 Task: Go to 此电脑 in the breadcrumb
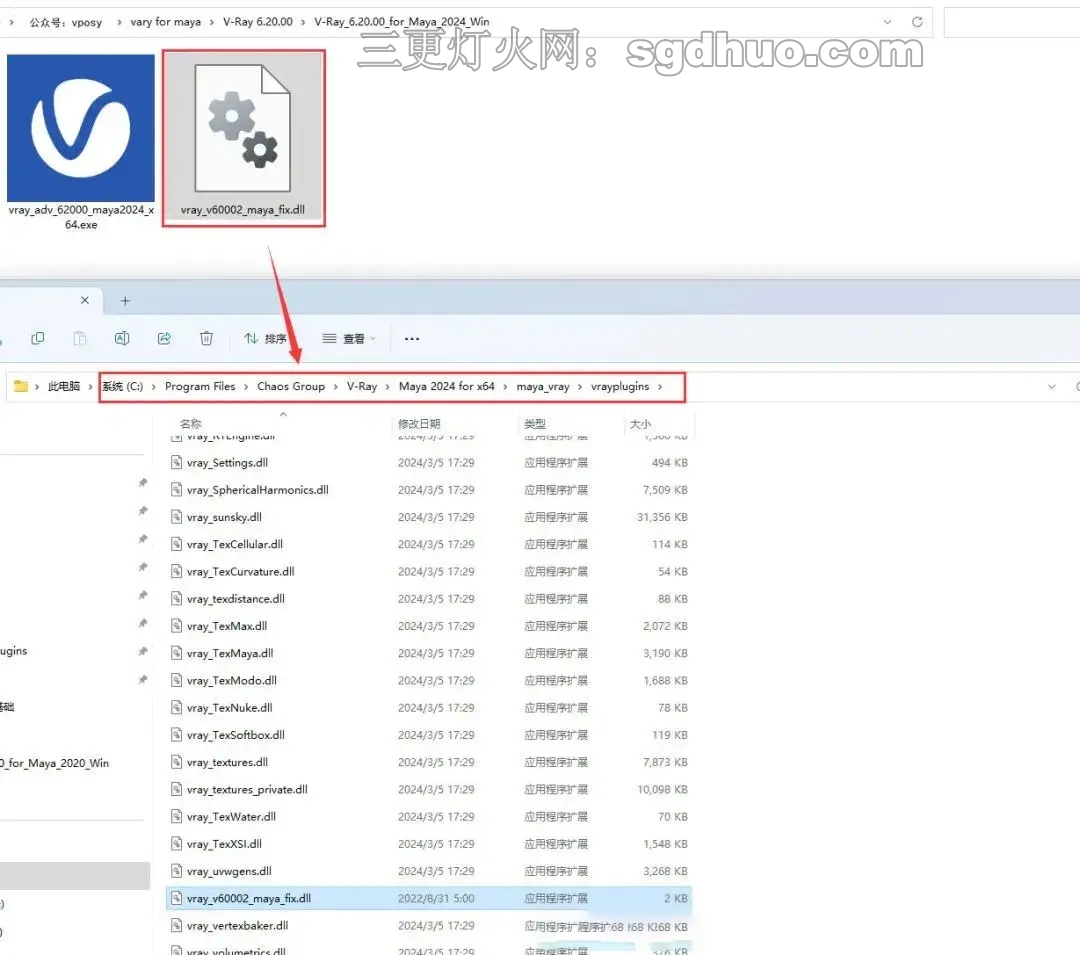[x=64, y=386]
